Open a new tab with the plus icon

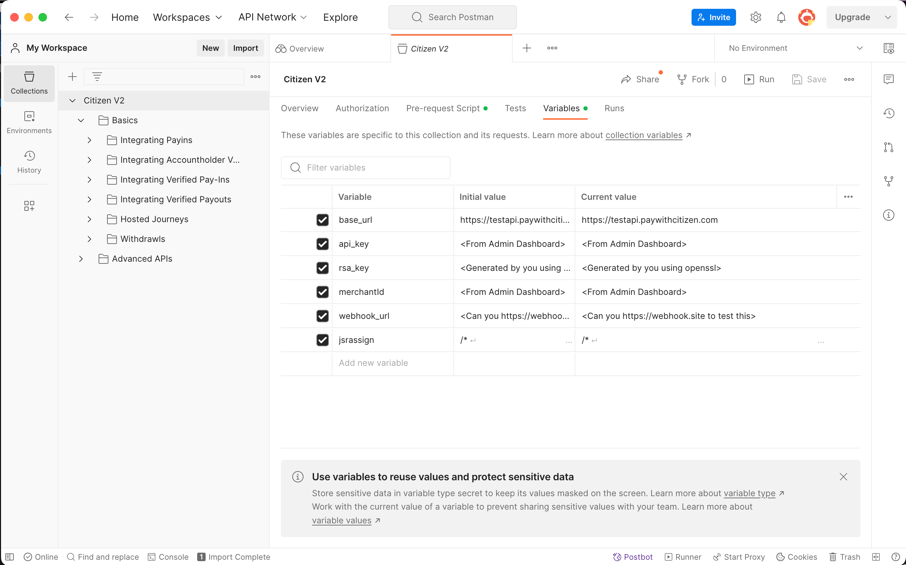point(526,48)
